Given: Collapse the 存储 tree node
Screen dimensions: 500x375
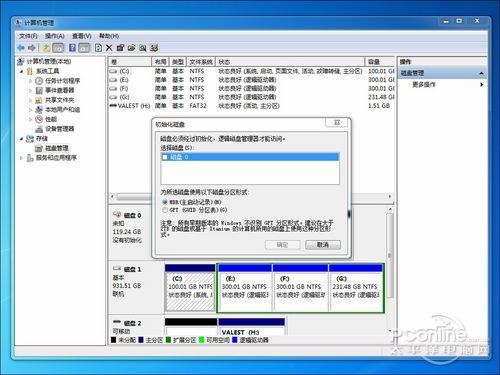Looking at the screenshot, I should (22, 138).
